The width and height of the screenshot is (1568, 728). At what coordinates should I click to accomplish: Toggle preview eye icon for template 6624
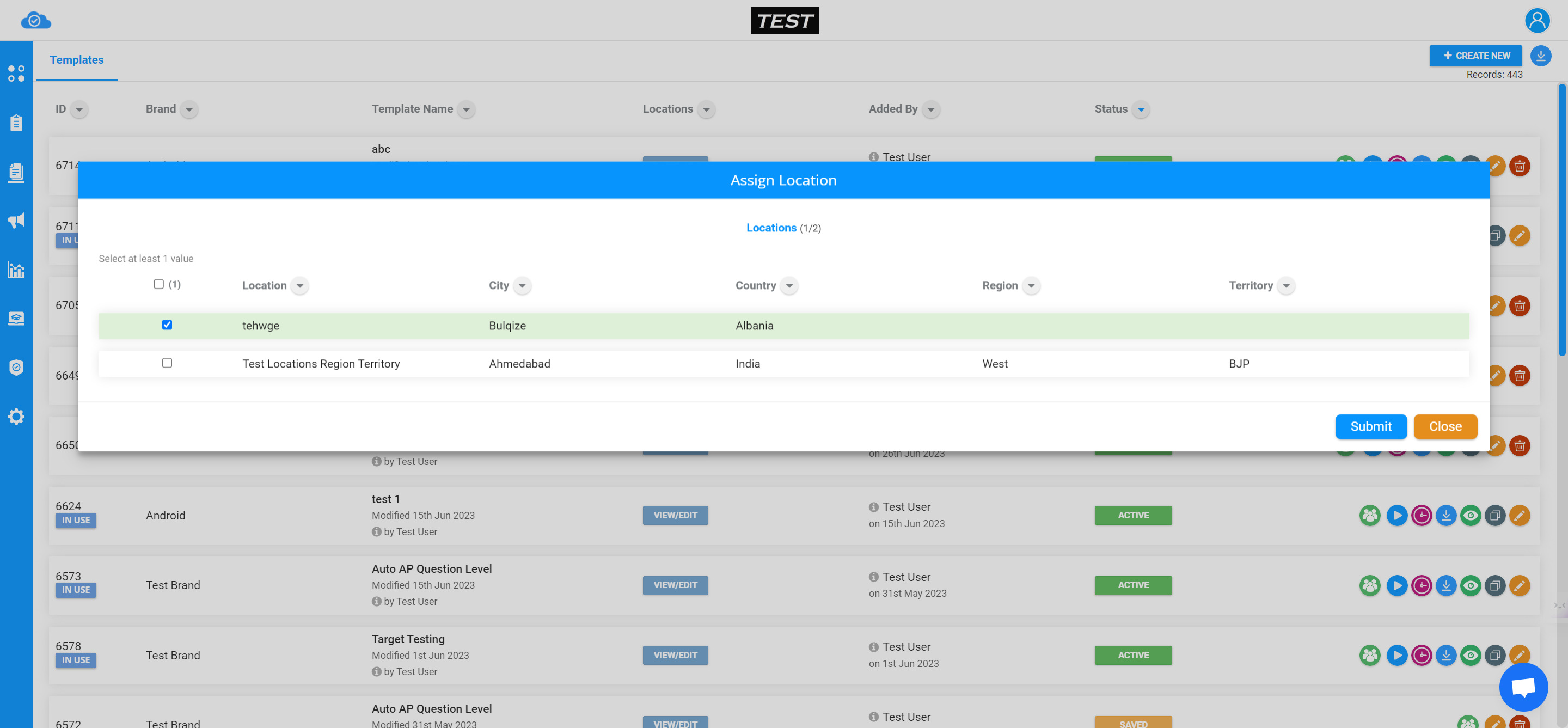[x=1470, y=516]
